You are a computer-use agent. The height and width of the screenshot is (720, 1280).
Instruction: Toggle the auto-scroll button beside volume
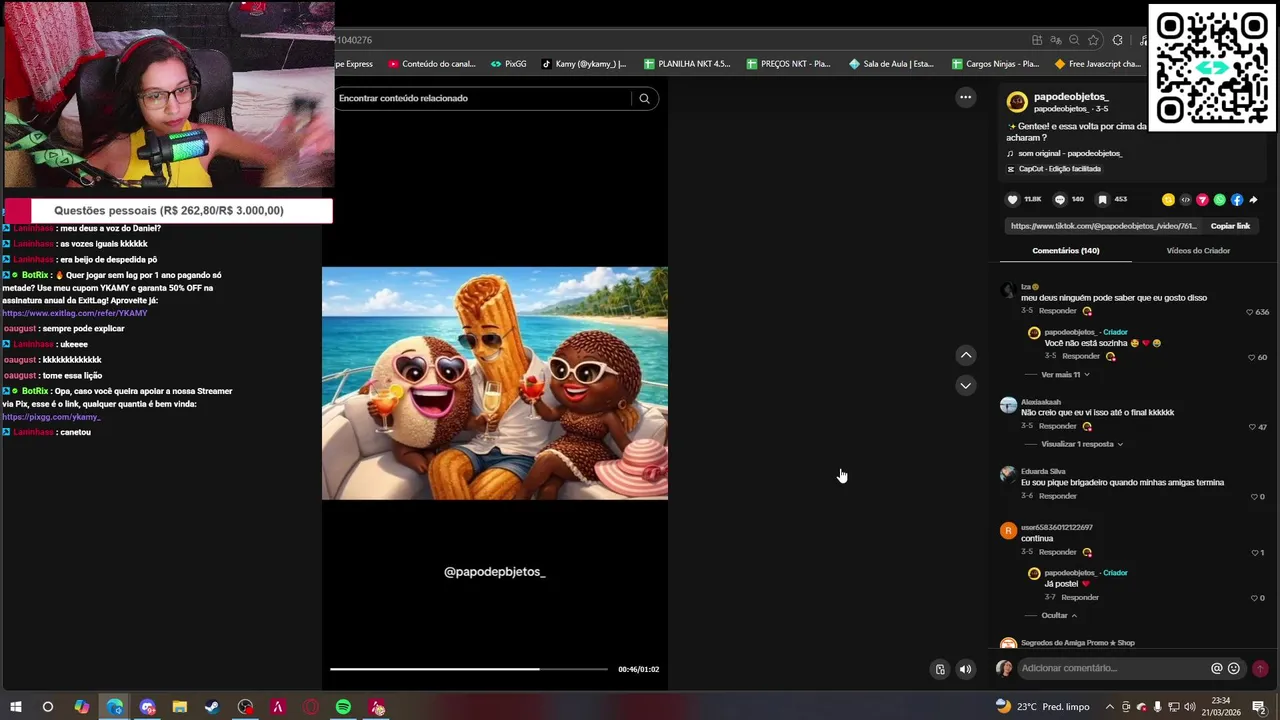click(x=940, y=669)
